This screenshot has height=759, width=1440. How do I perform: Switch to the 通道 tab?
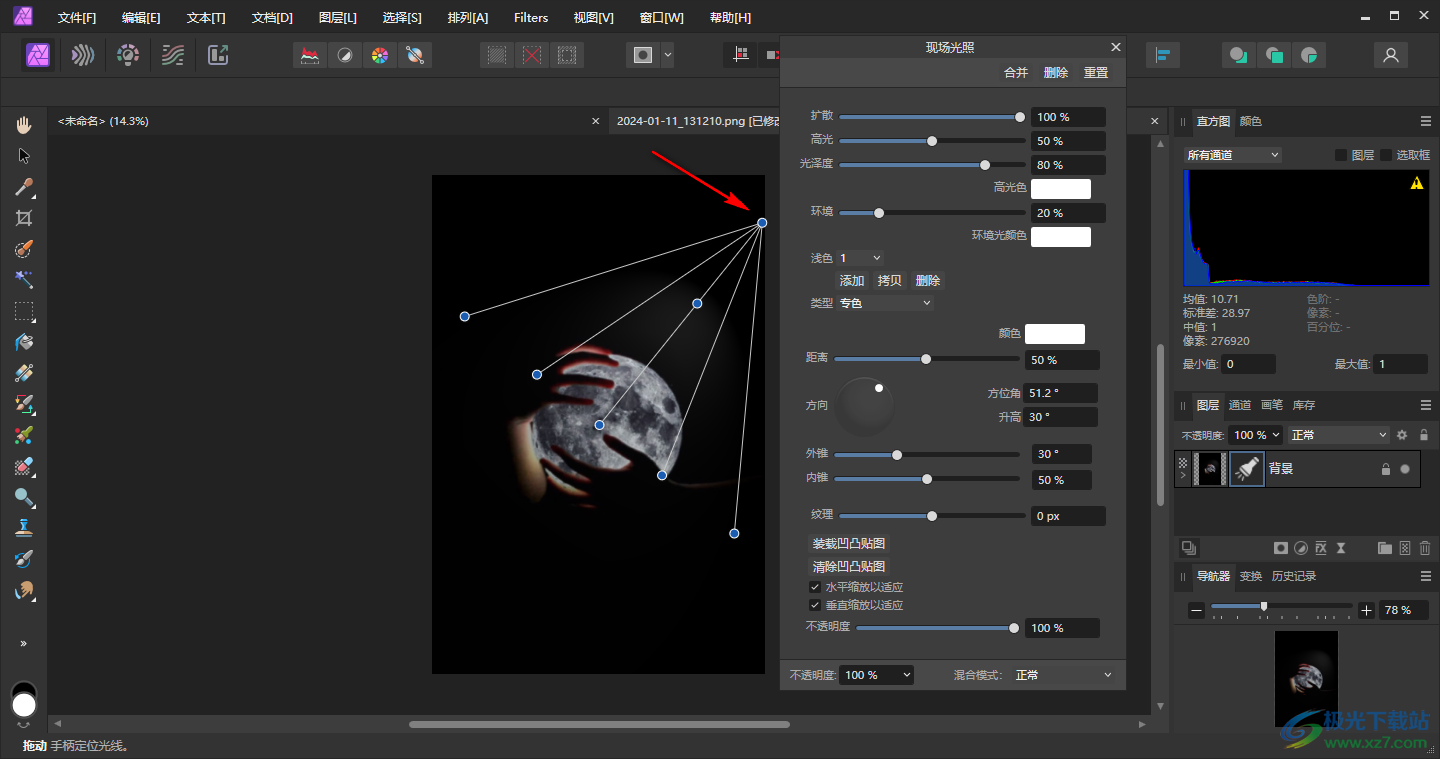[x=1239, y=405]
